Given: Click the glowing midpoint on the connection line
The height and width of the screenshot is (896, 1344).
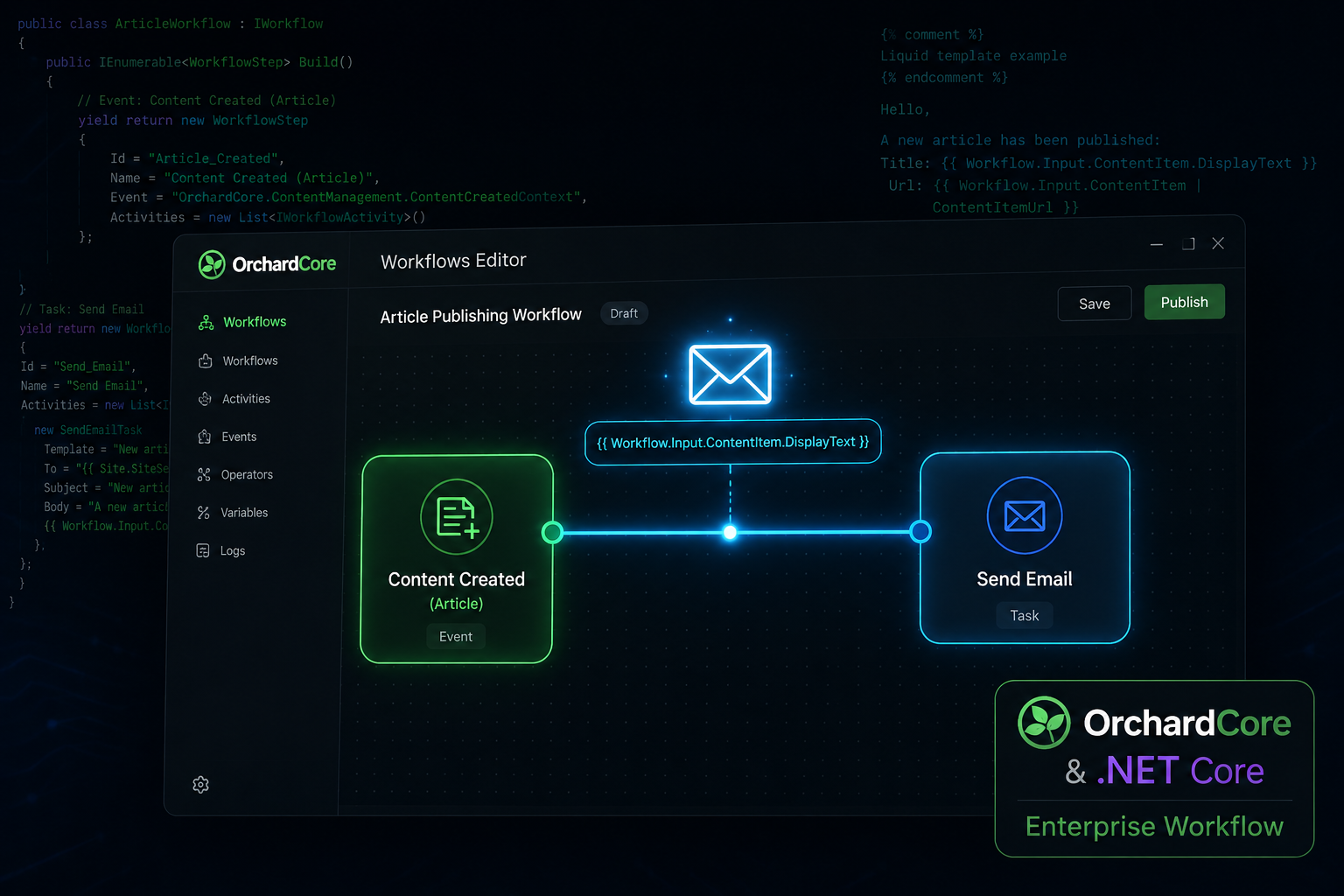Looking at the screenshot, I should (x=730, y=532).
